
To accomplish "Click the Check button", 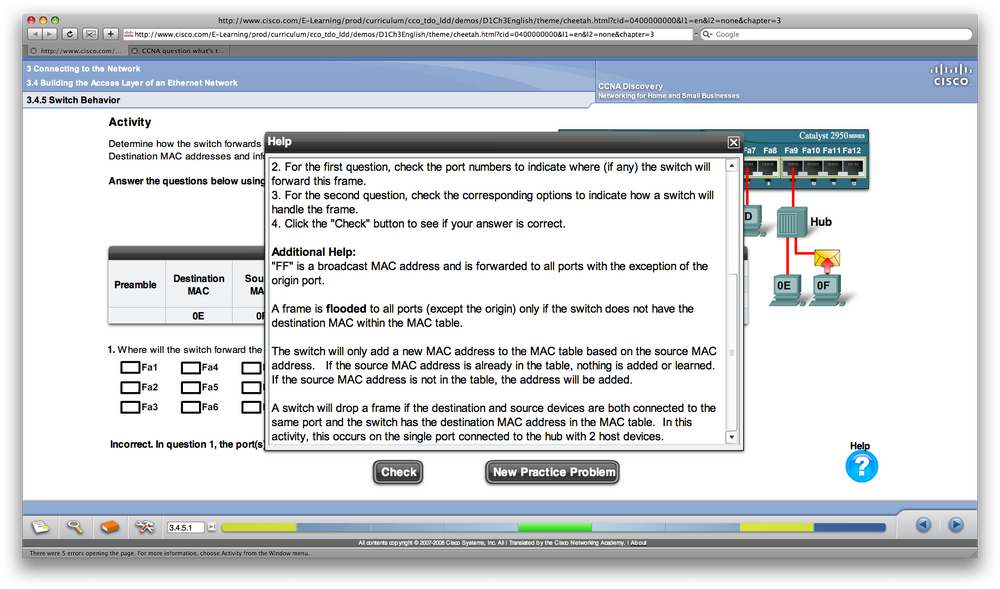I will tap(398, 472).
